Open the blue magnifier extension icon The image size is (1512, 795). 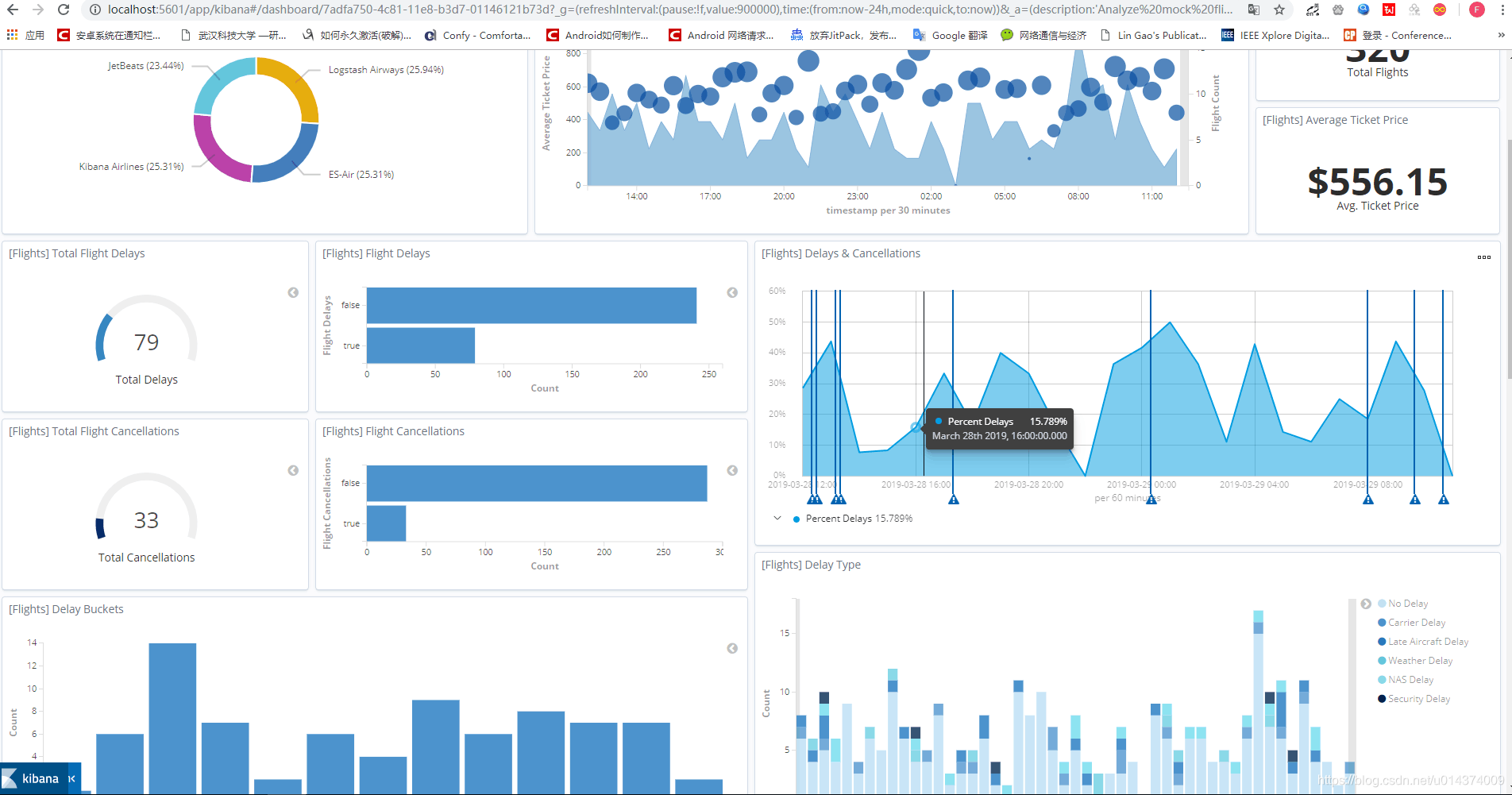[x=1363, y=10]
